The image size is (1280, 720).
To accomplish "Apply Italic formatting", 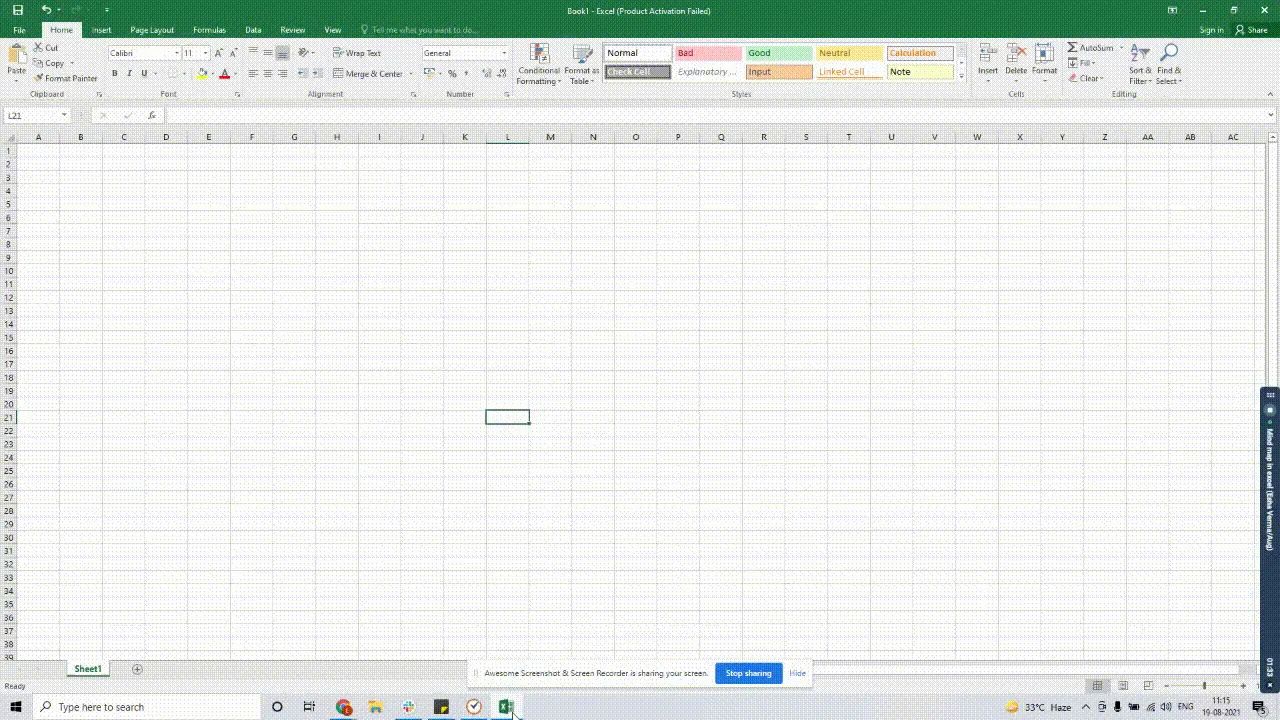I will [129, 73].
